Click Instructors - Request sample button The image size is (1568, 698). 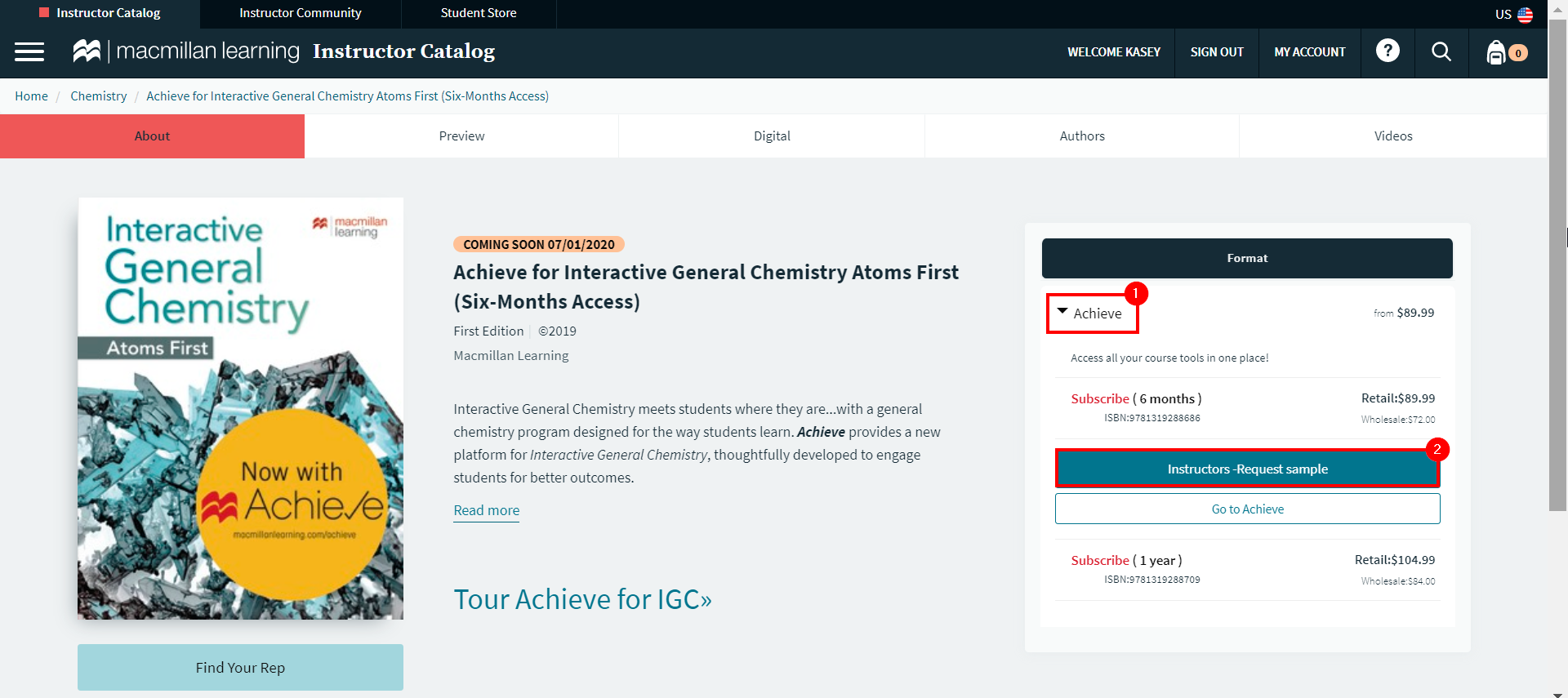tap(1247, 469)
